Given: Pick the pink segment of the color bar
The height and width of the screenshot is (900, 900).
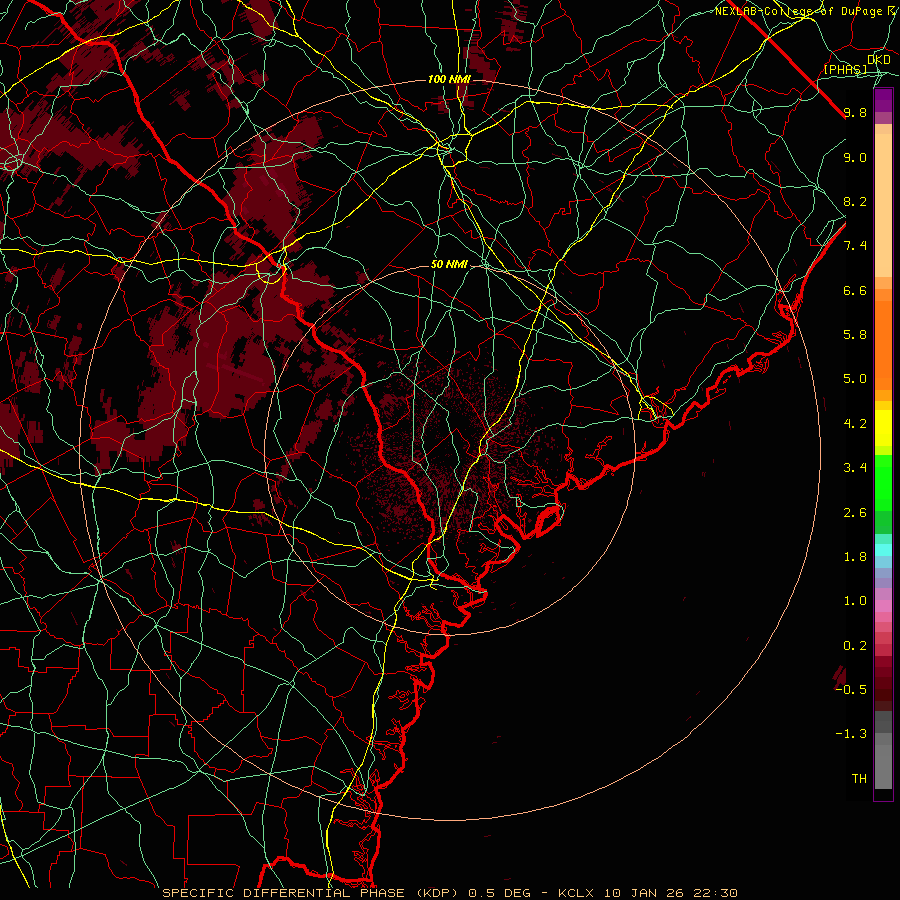Looking at the screenshot, I should point(883,606).
